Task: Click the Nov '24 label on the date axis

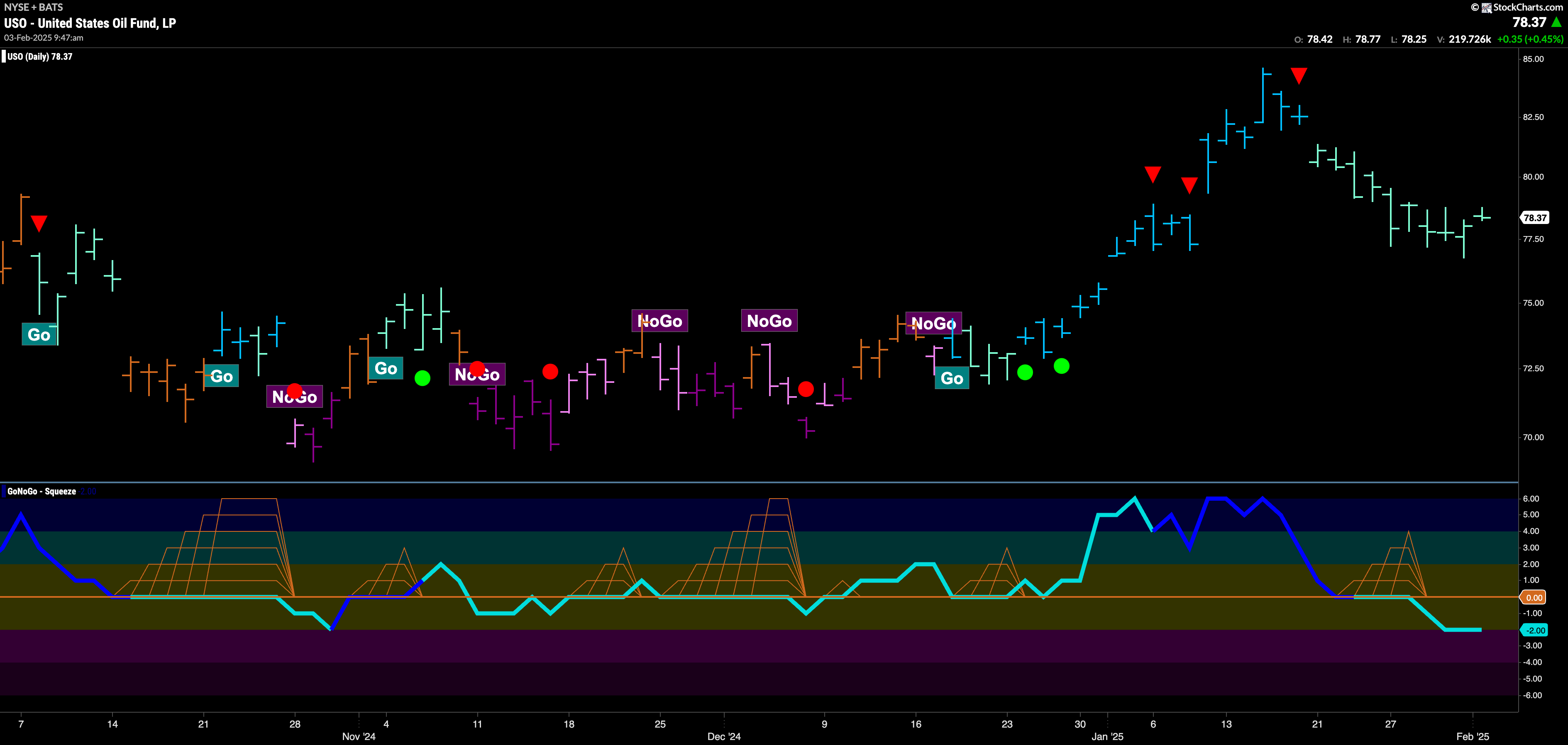Action: [x=359, y=736]
